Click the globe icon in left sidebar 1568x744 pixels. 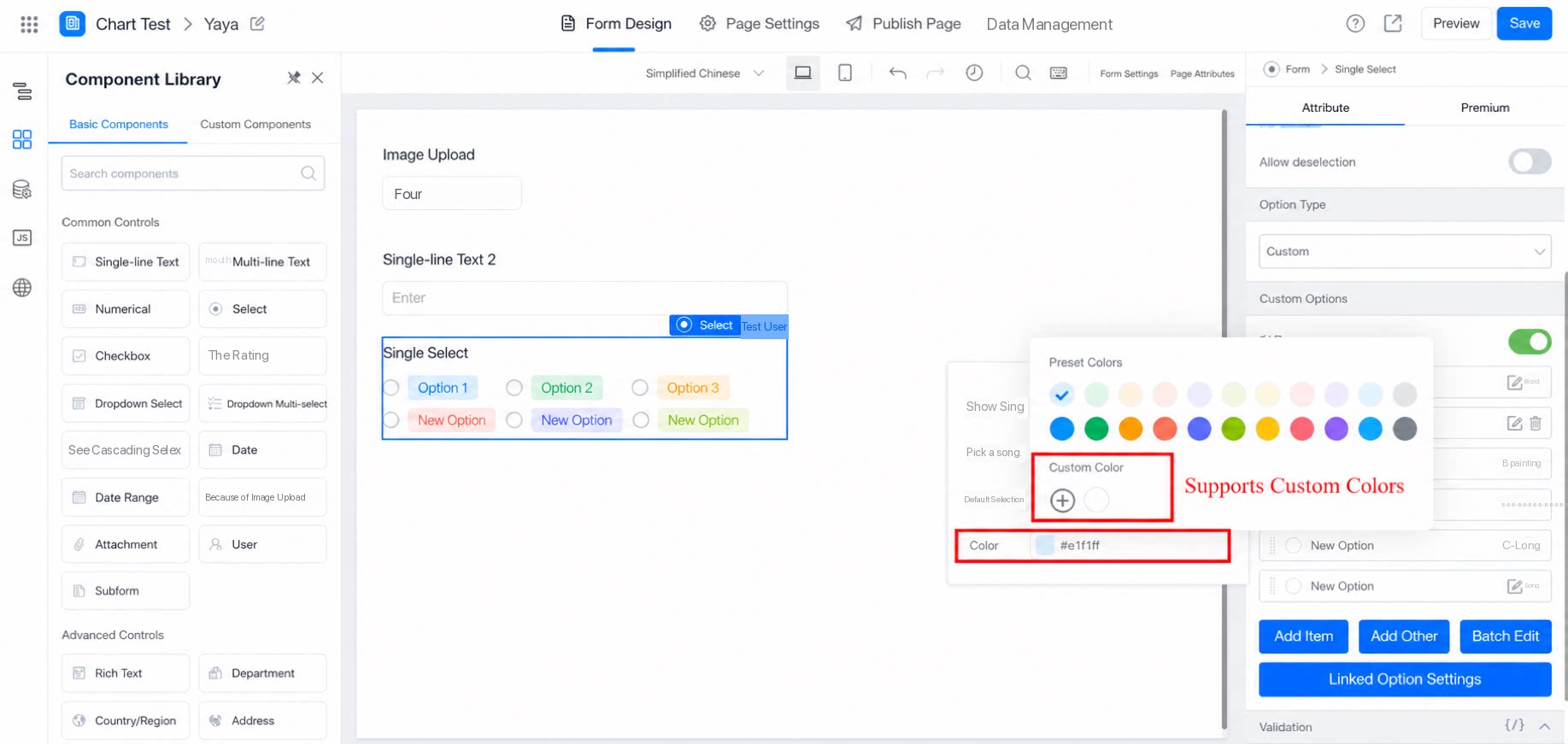click(22, 287)
